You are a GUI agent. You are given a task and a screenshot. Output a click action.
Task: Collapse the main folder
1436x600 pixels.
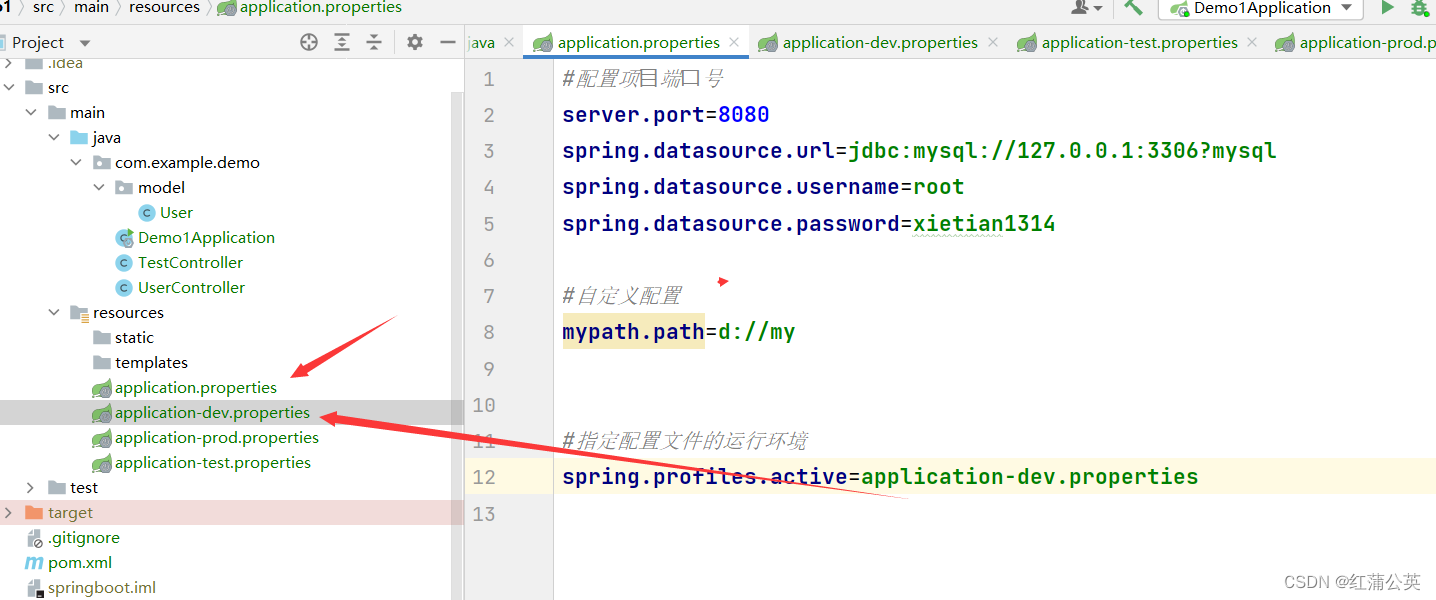(32, 113)
